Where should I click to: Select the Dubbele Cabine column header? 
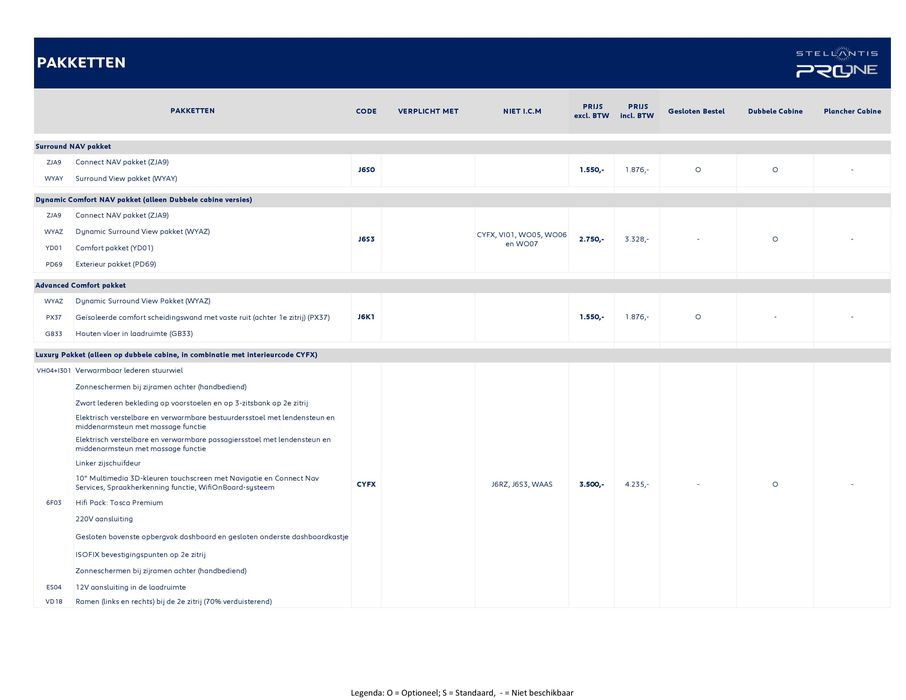(x=775, y=111)
